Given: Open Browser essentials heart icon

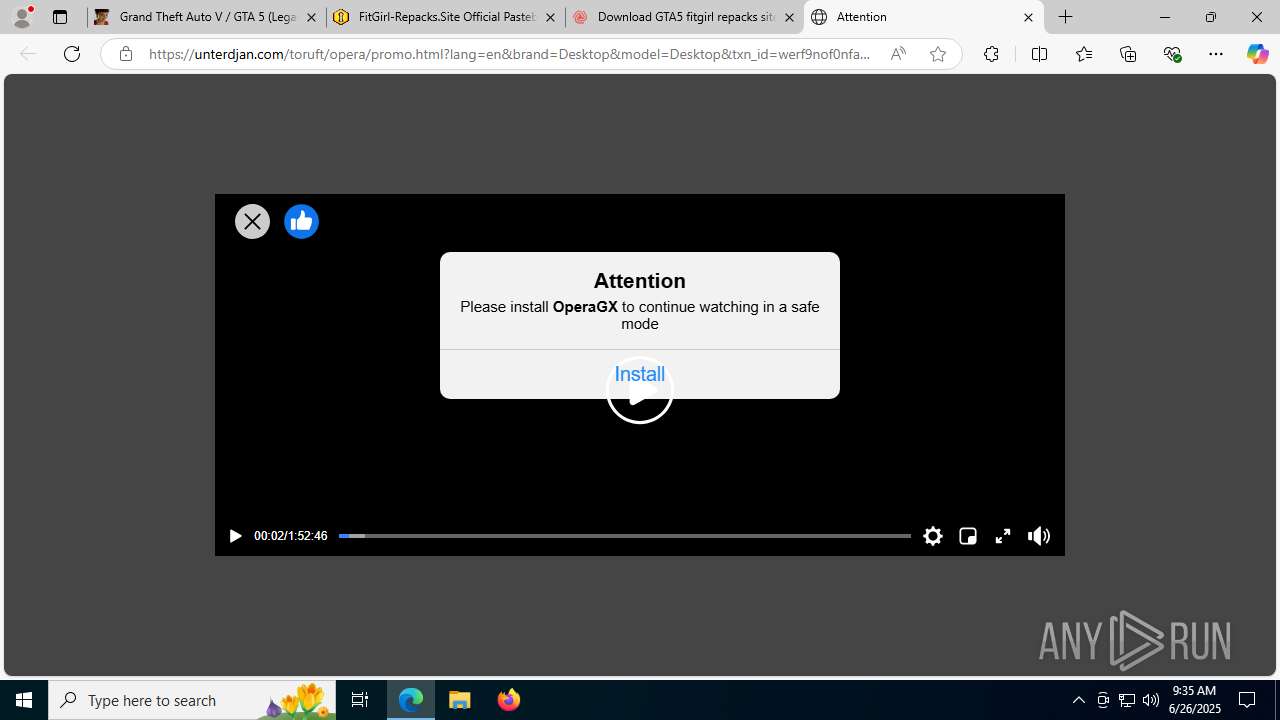Looking at the screenshot, I should point(1172,54).
